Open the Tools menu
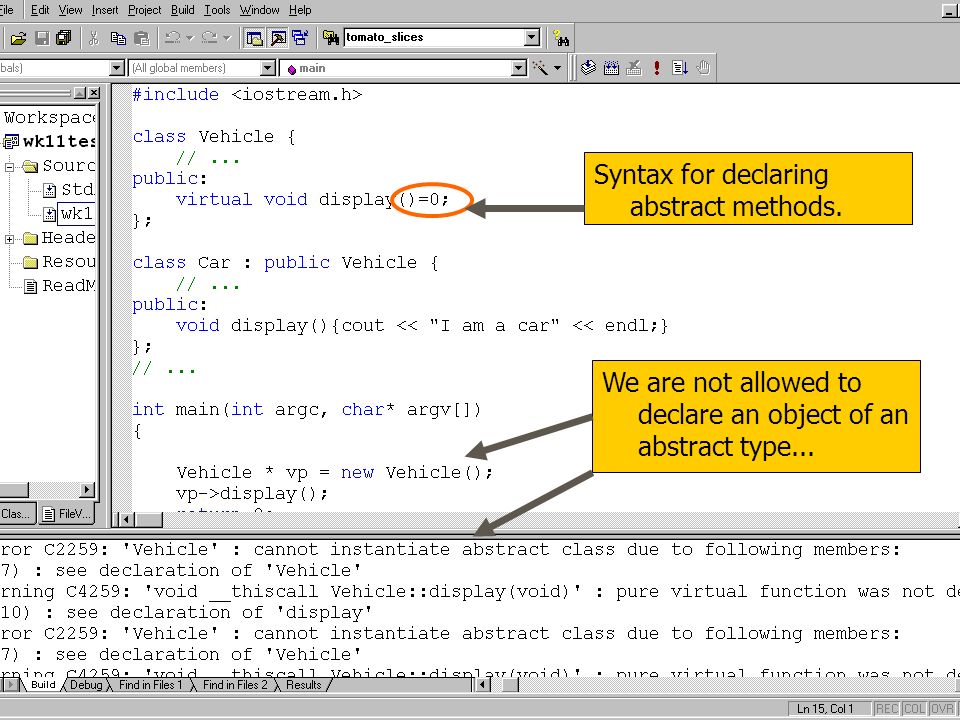 [217, 10]
